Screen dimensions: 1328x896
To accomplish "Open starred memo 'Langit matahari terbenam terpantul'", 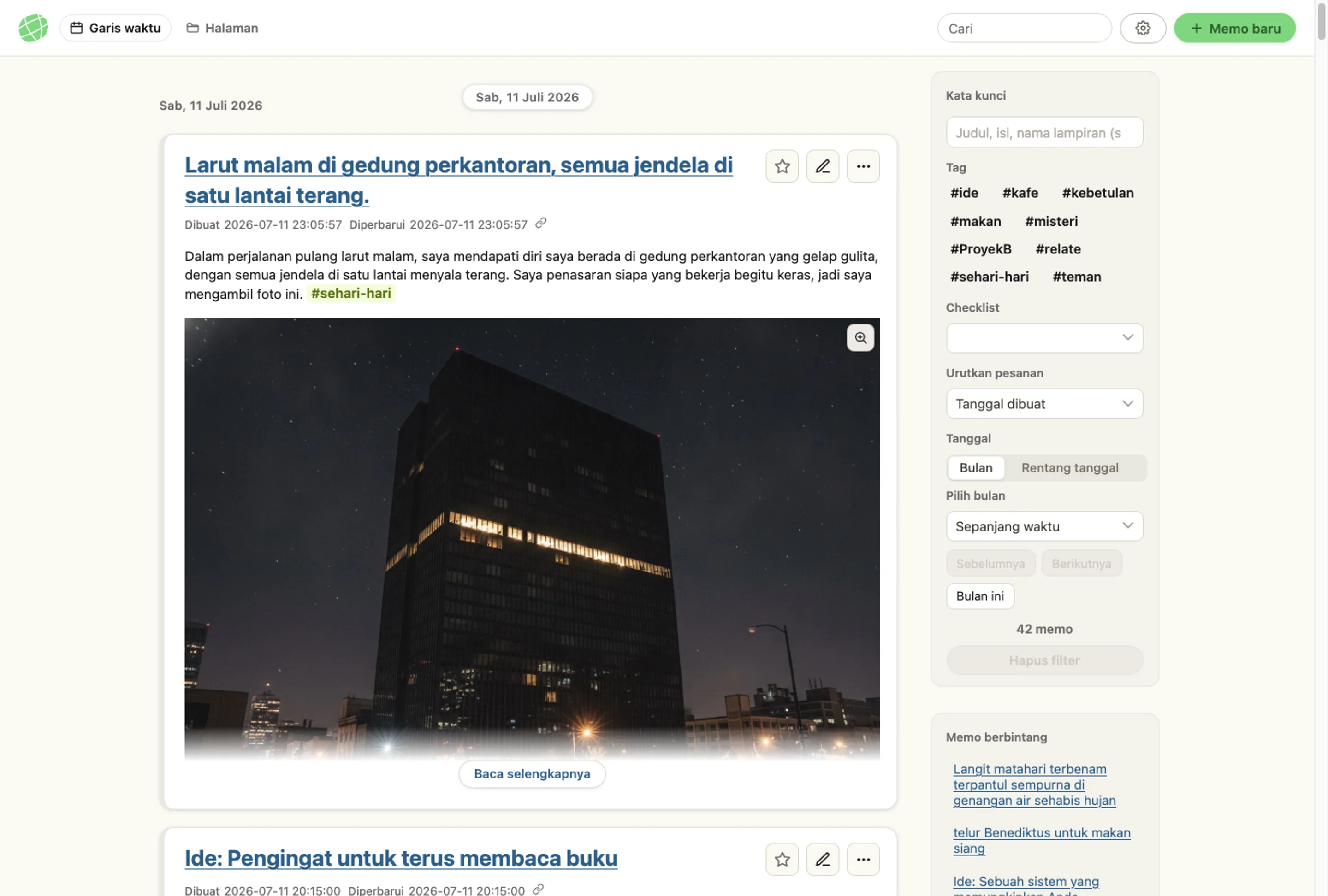I will click(1034, 784).
